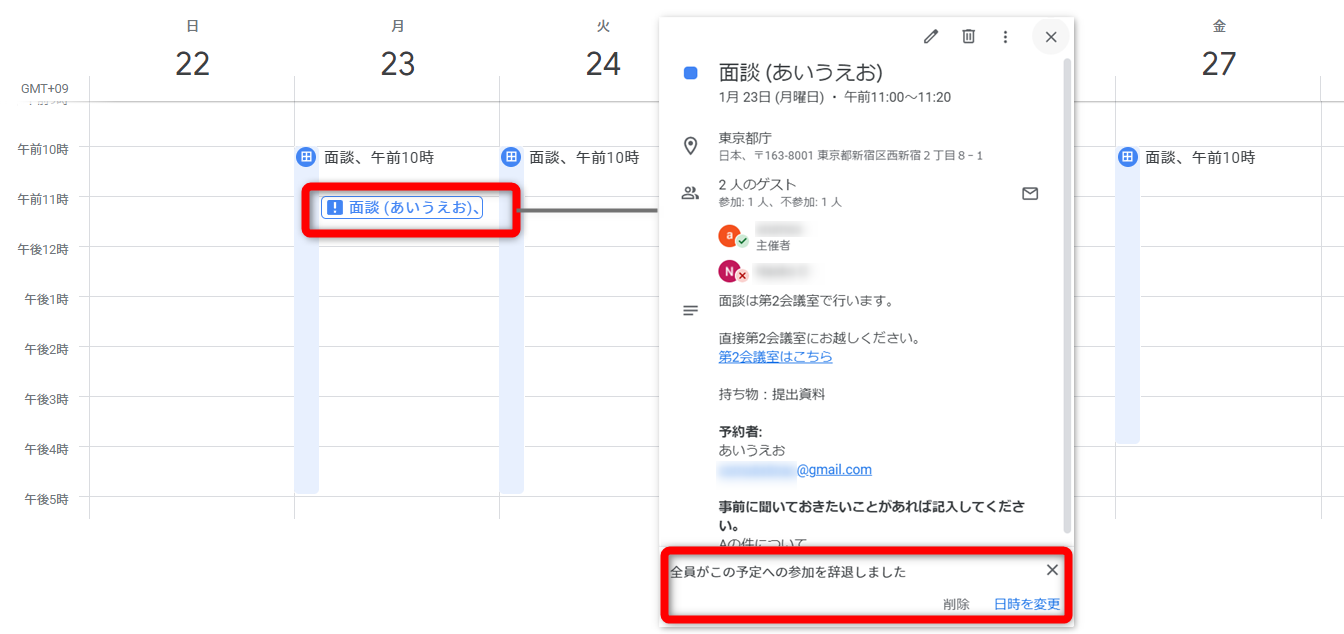Select Tuesday 24 date header
This screenshot has width=1344, height=634.
tap(603, 64)
